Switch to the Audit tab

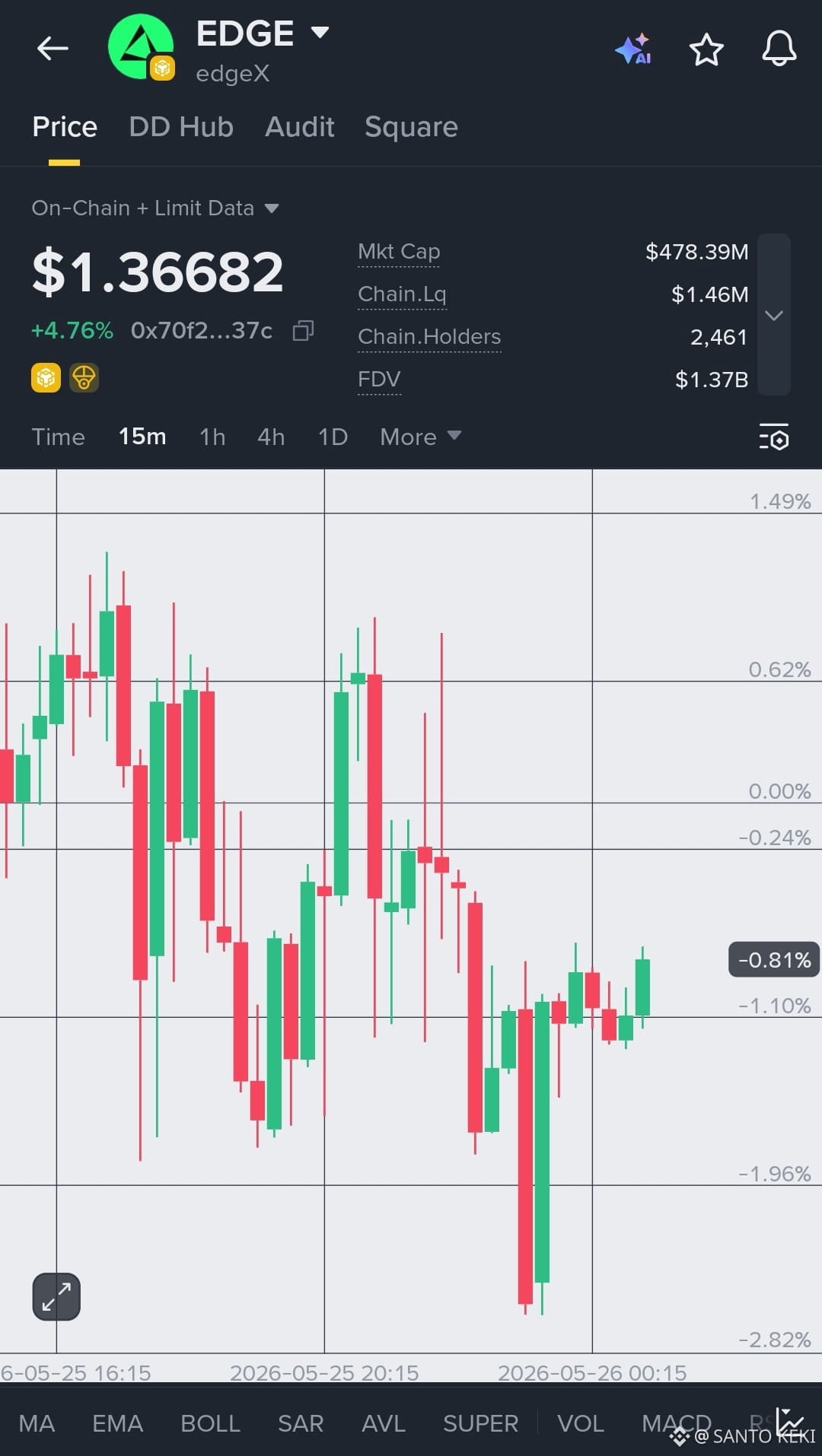click(x=300, y=127)
